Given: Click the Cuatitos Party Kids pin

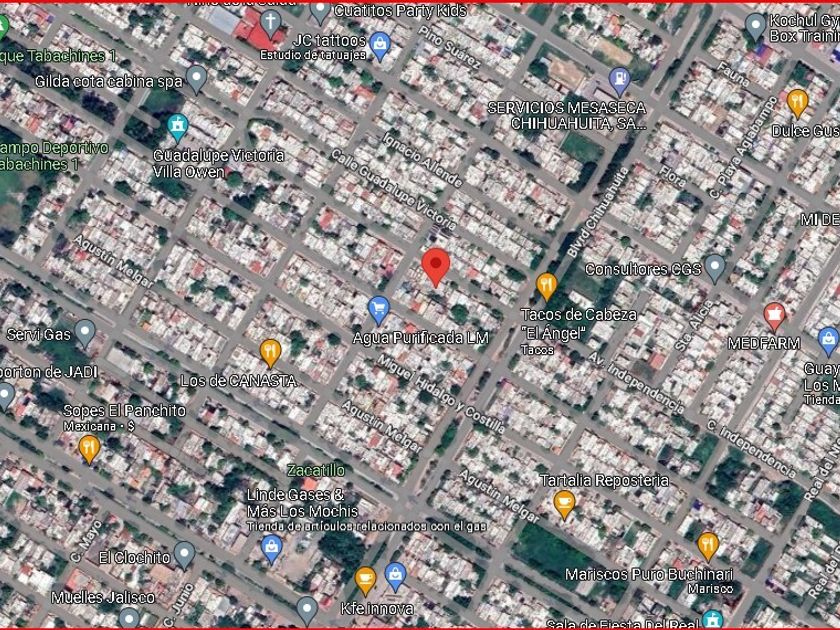Looking at the screenshot, I should pyautogui.click(x=320, y=12).
